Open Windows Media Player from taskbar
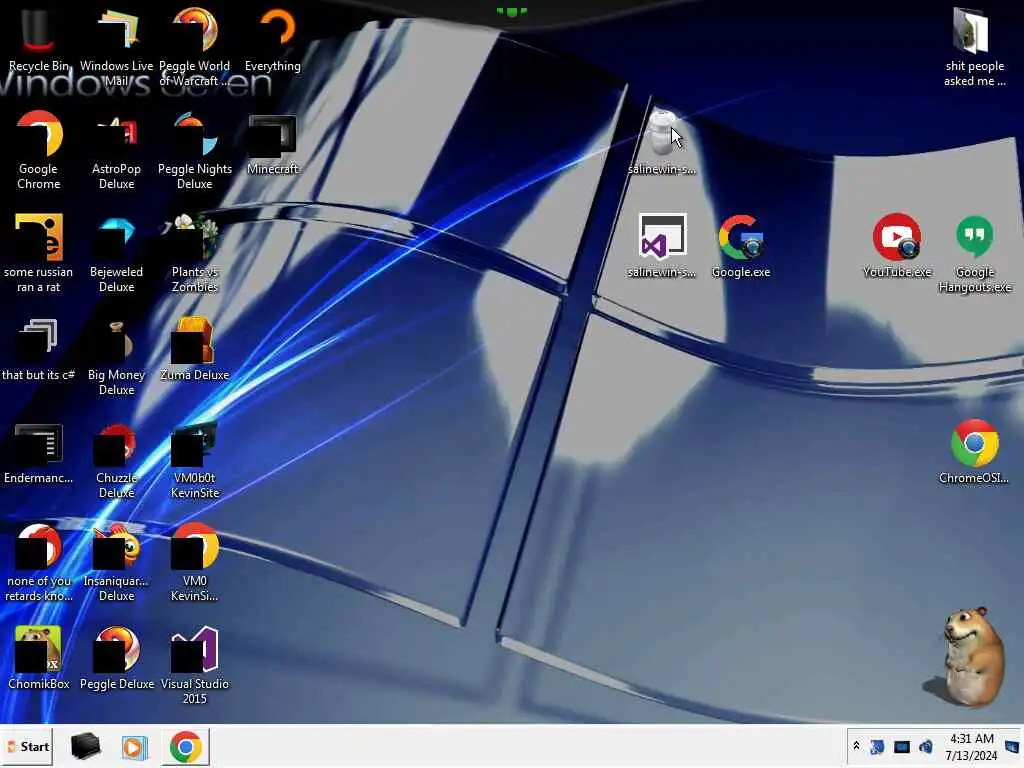 (135, 746)
